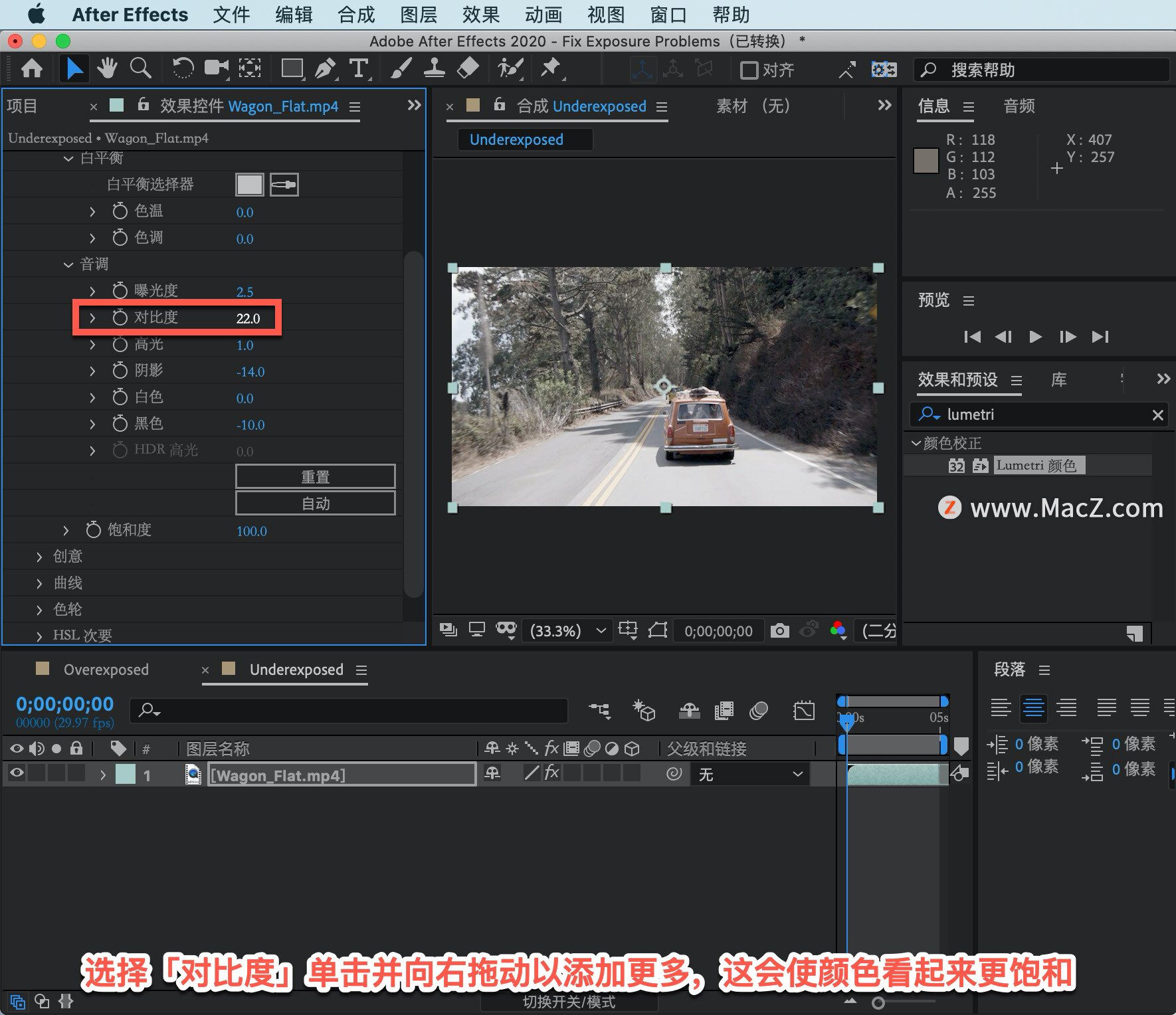Enable motion blur icon in timeline
This screenshot has width=1176, height=1015.
click(759, 711)
